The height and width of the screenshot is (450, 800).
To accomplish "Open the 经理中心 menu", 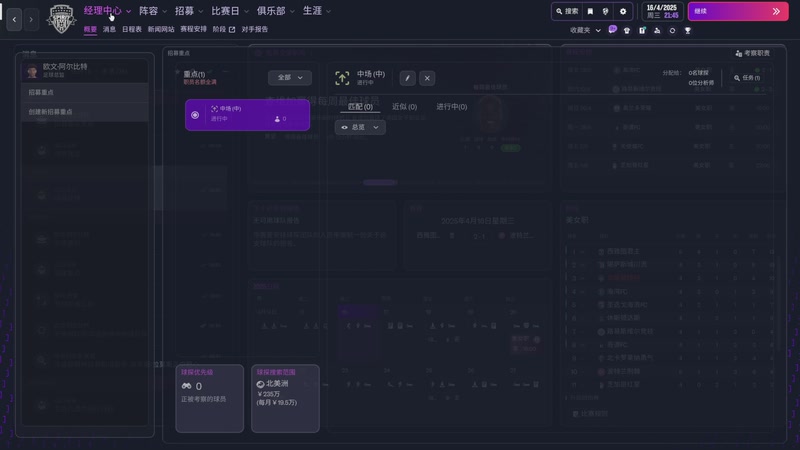I will (x=103, y=11).
